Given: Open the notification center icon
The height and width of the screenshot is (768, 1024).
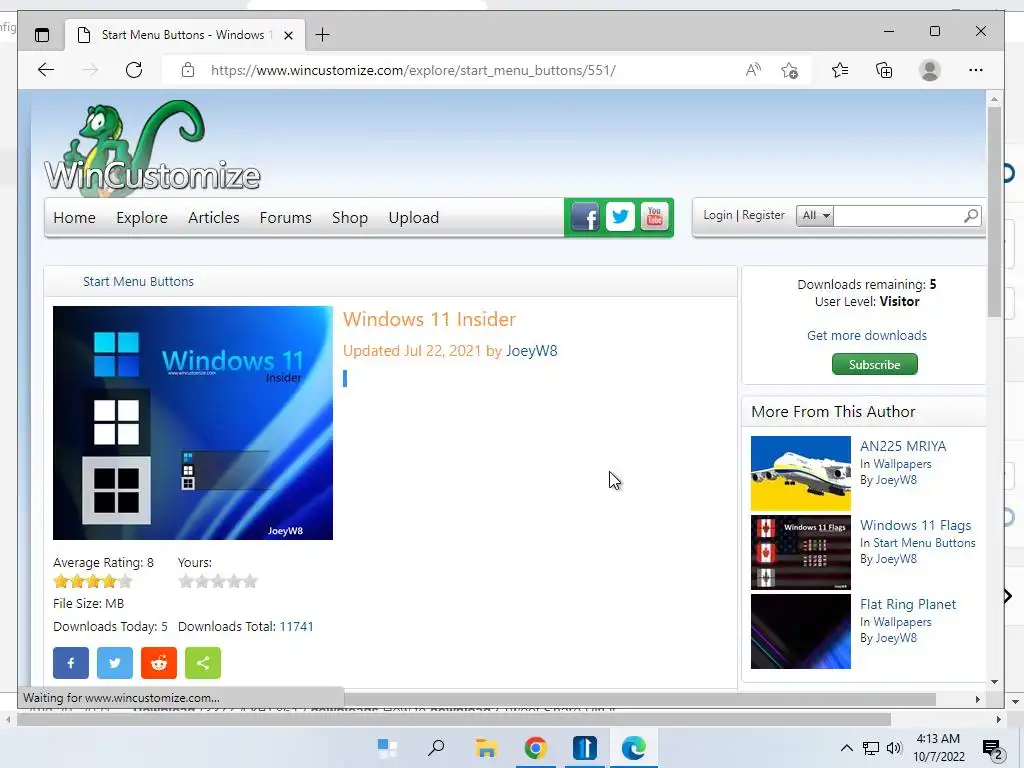Looking at the screenshot, I should 992,749.
